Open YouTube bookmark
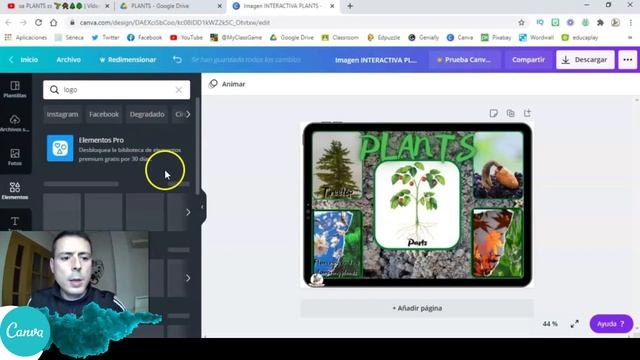This screenshot has width=640, height=360. [x=186, y=38]
